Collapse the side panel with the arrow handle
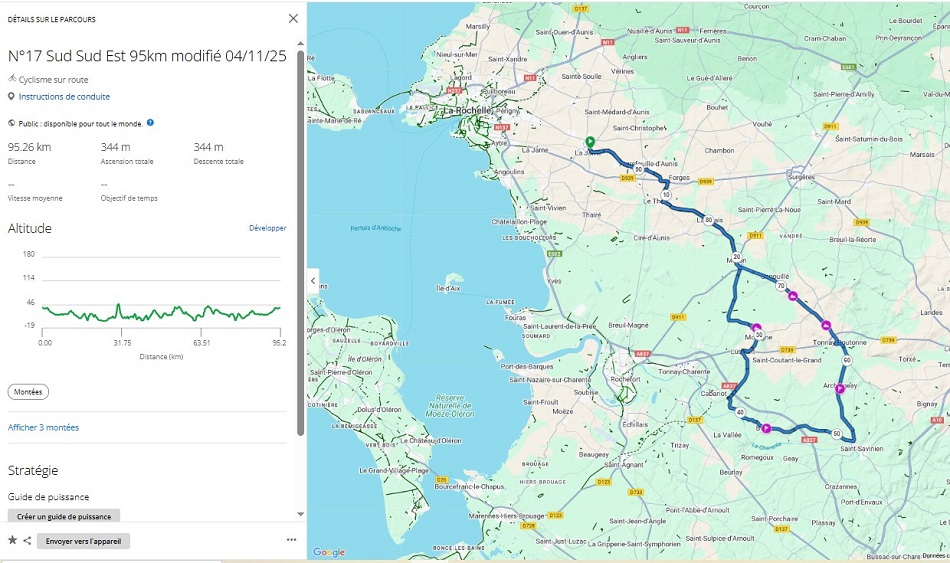This screenshot has width=950, height=563. click(313, 282)
